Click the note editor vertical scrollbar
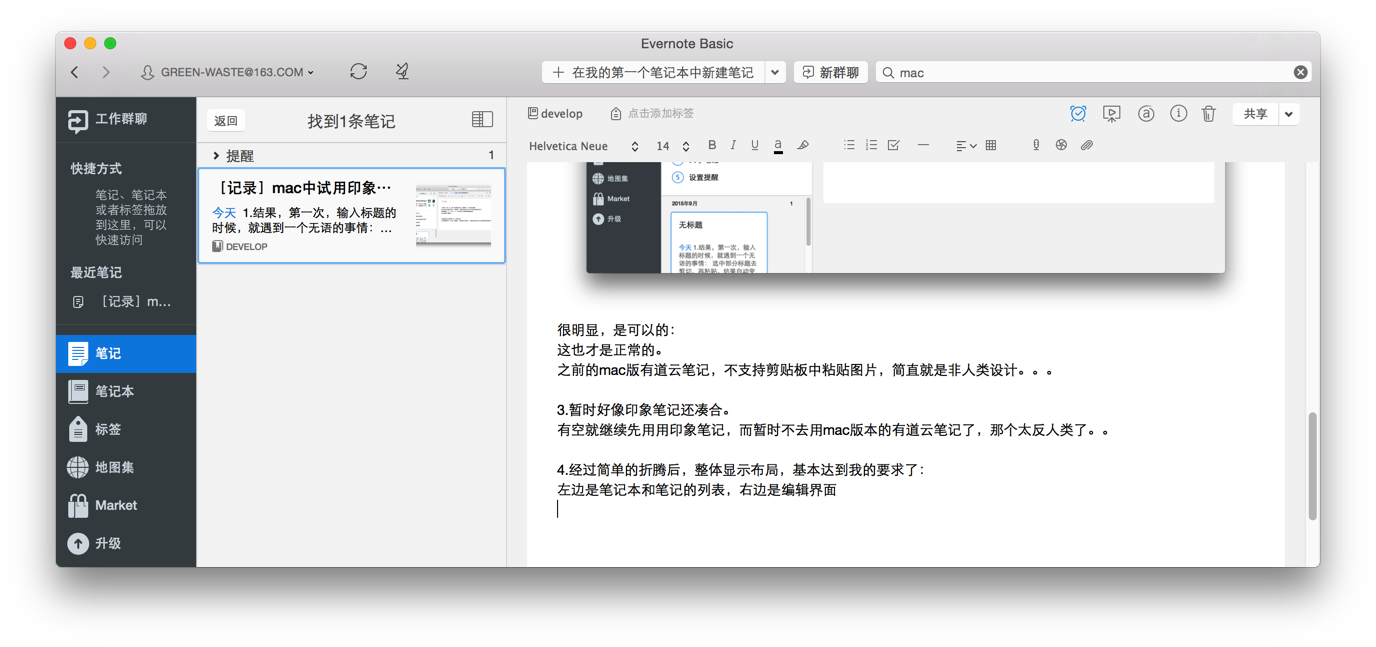This screenshot has width=1376, height=647. (x=1312, y=466)
